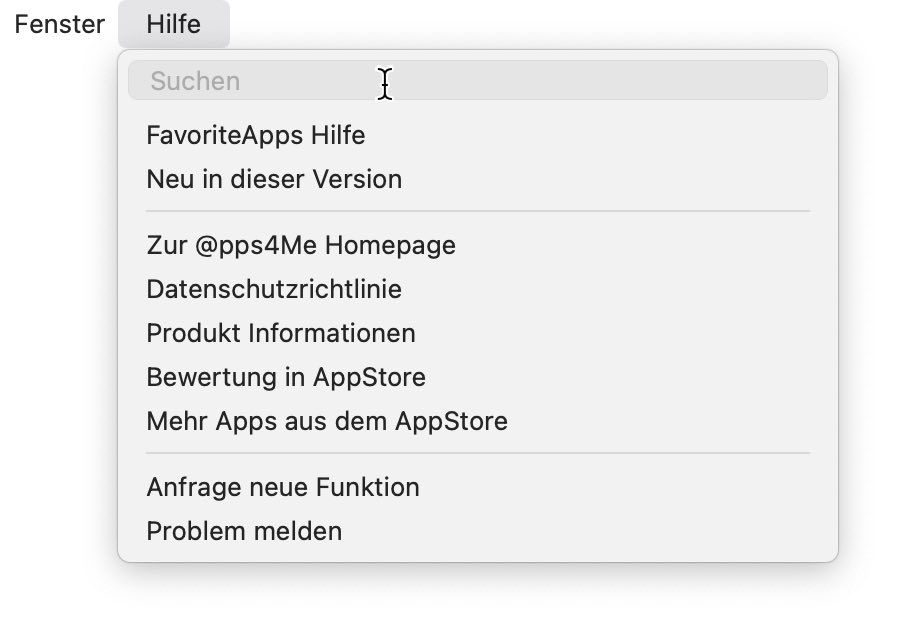Viewport: 909px width, 643px height.
Task: Visit the @pps4Me Homepage entry
Action: coord(478,245)
